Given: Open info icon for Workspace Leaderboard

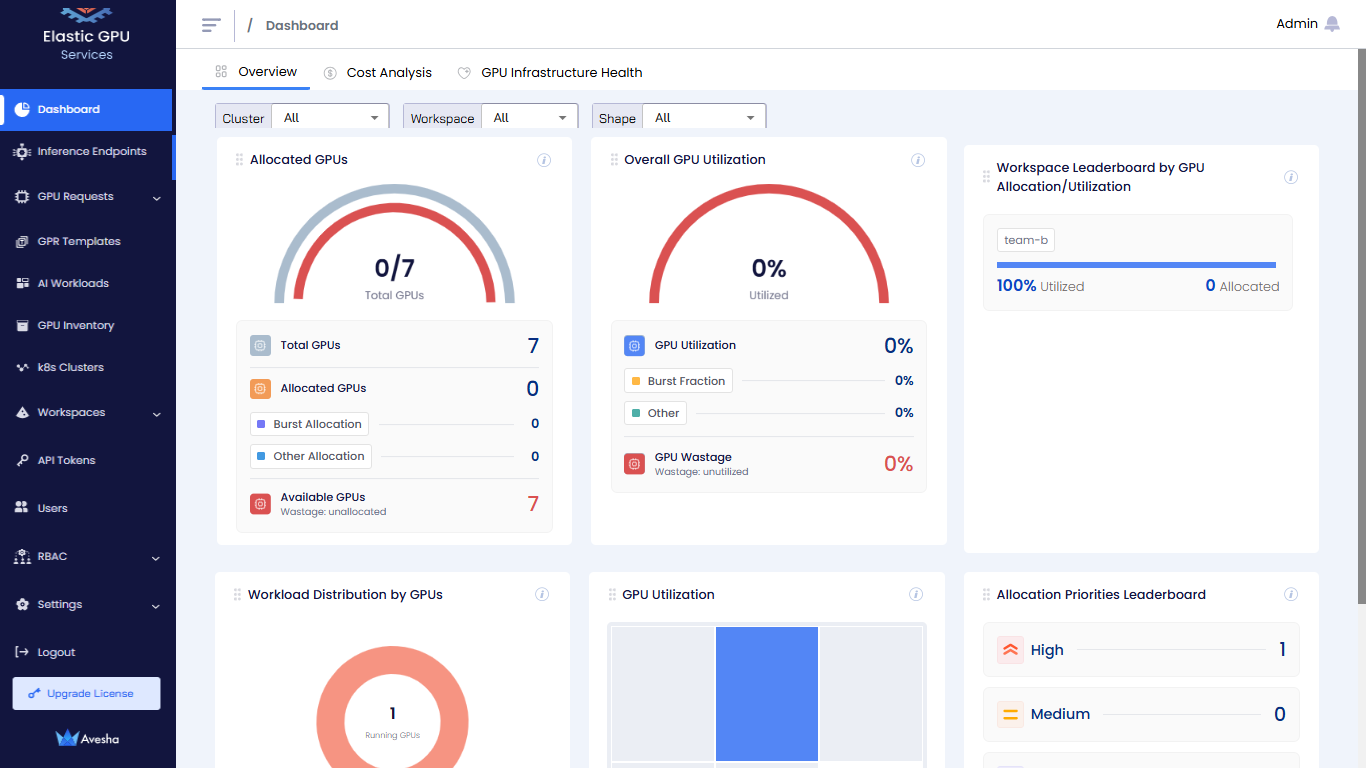Looking at the screenshot, I should 1291,177.
